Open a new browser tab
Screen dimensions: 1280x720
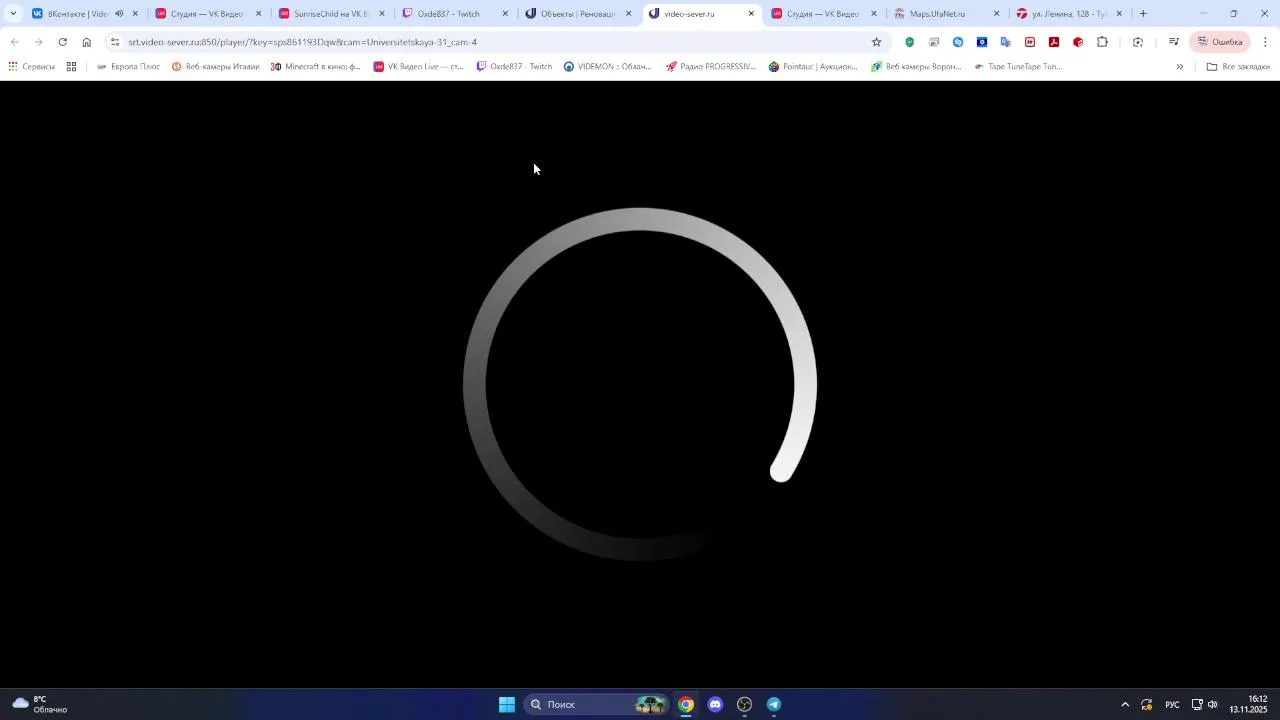coord(1143,14)
